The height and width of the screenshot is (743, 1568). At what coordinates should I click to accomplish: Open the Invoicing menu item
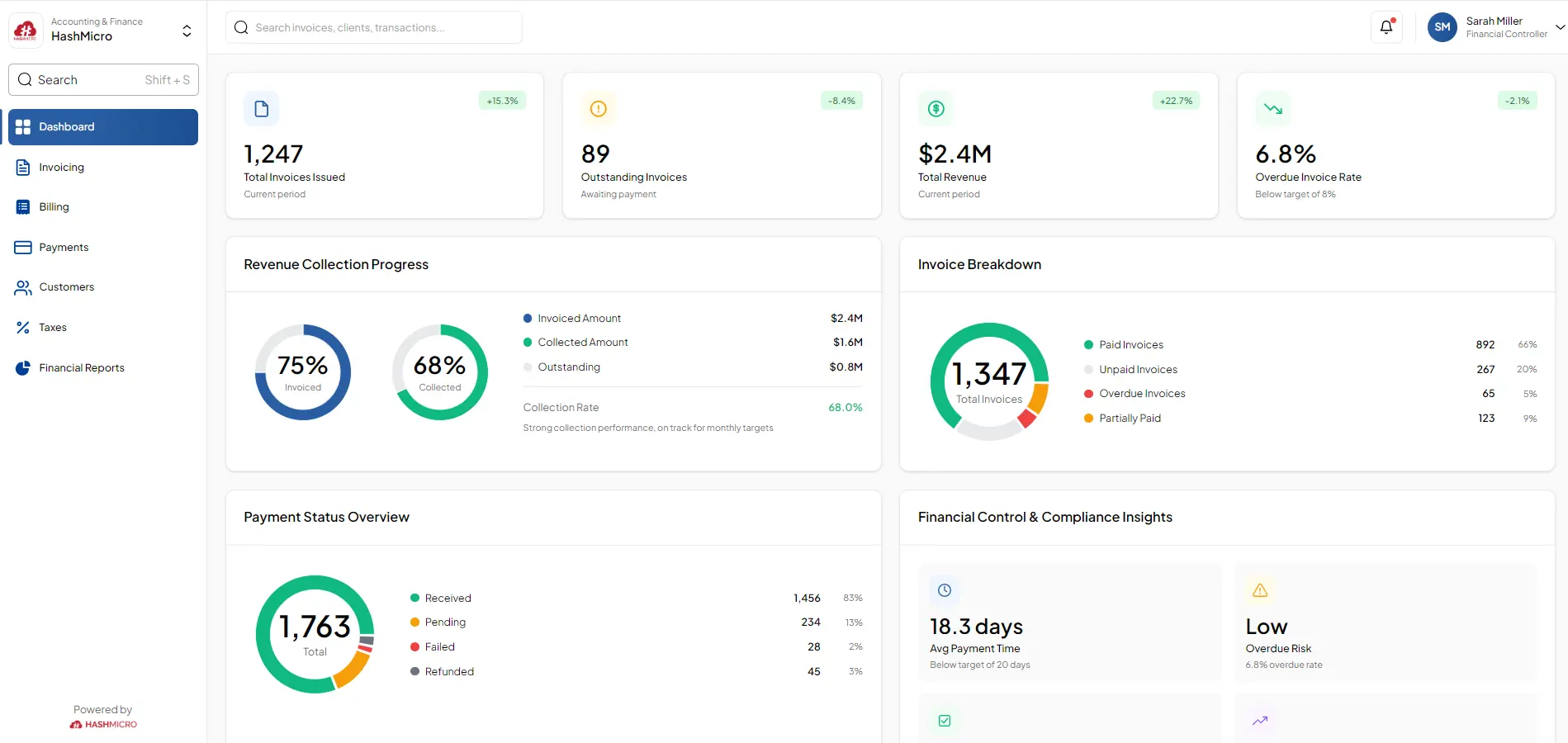(61, 168)
